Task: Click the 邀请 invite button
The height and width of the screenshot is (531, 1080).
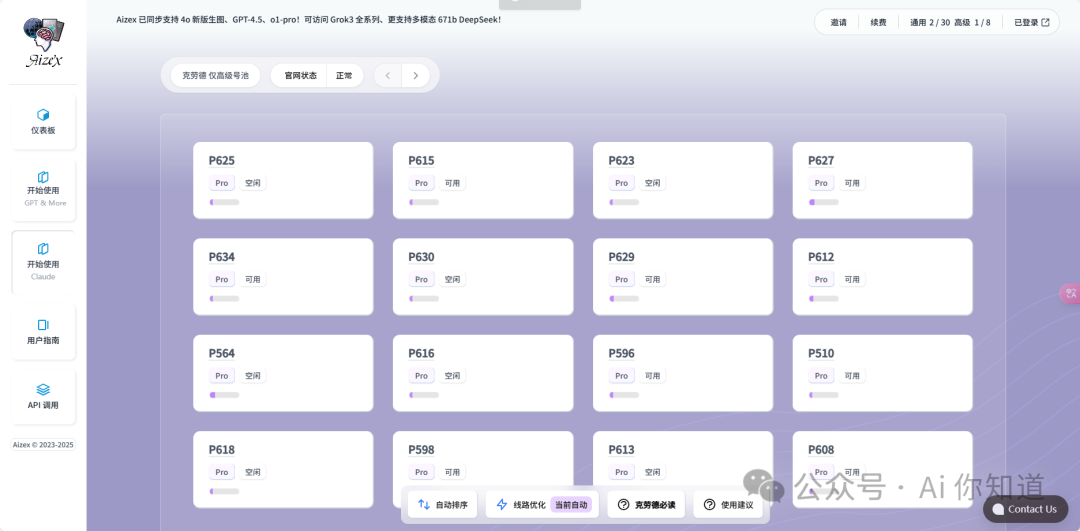Action: [838, 22]
